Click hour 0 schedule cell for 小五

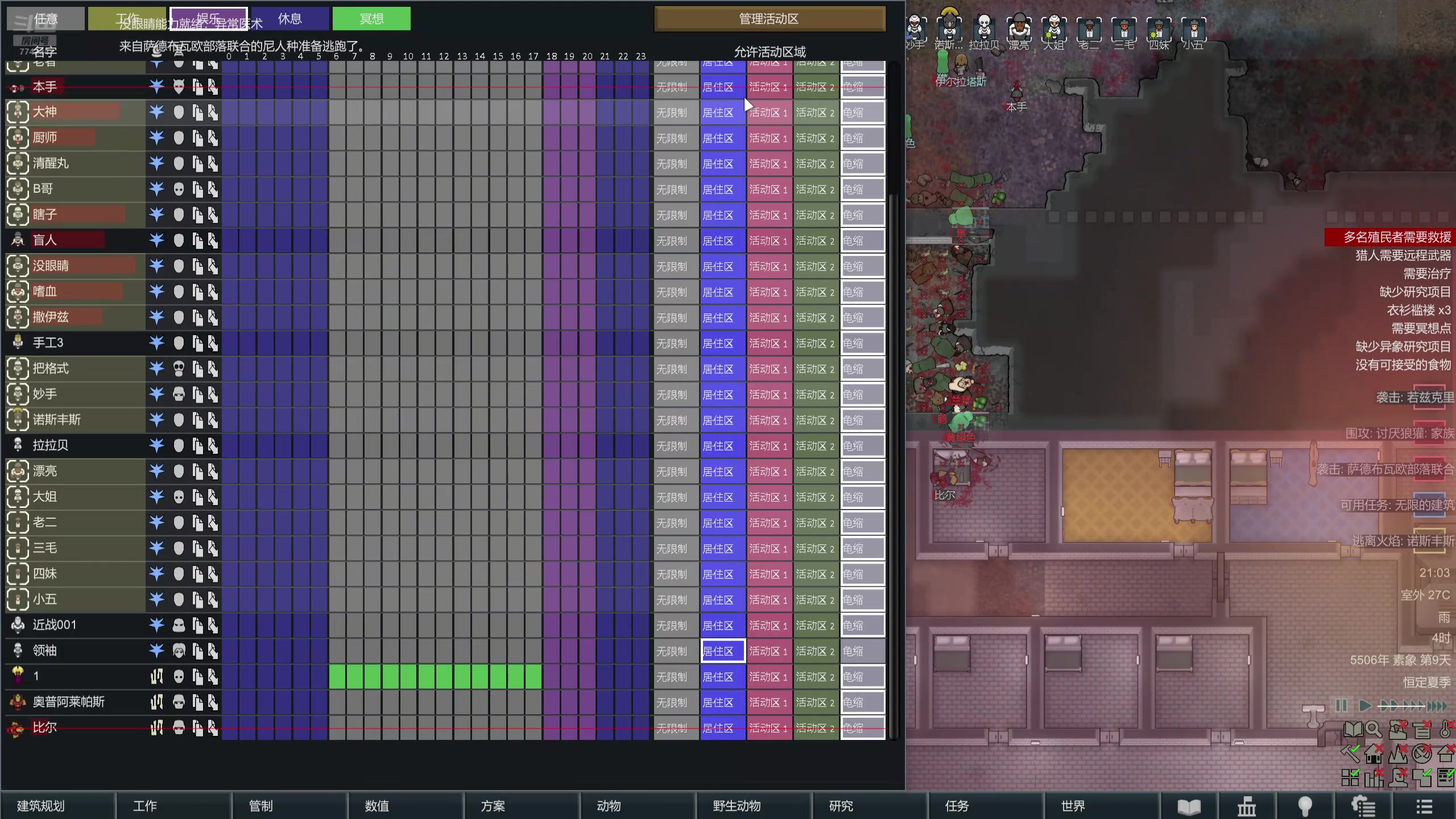click(230, 599)
